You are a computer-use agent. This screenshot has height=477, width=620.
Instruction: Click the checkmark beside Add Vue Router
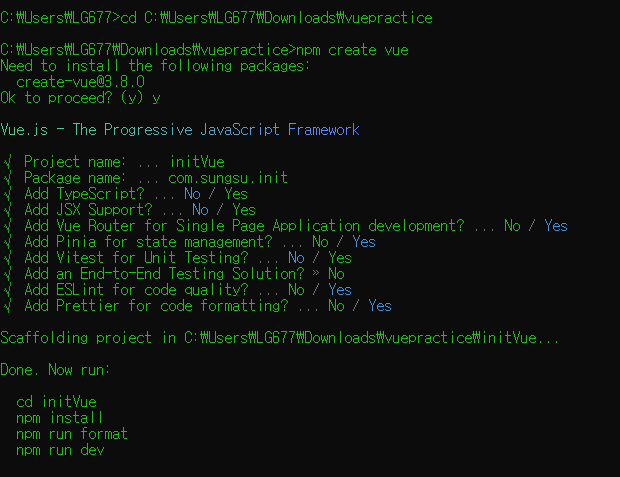click(8, 226)
